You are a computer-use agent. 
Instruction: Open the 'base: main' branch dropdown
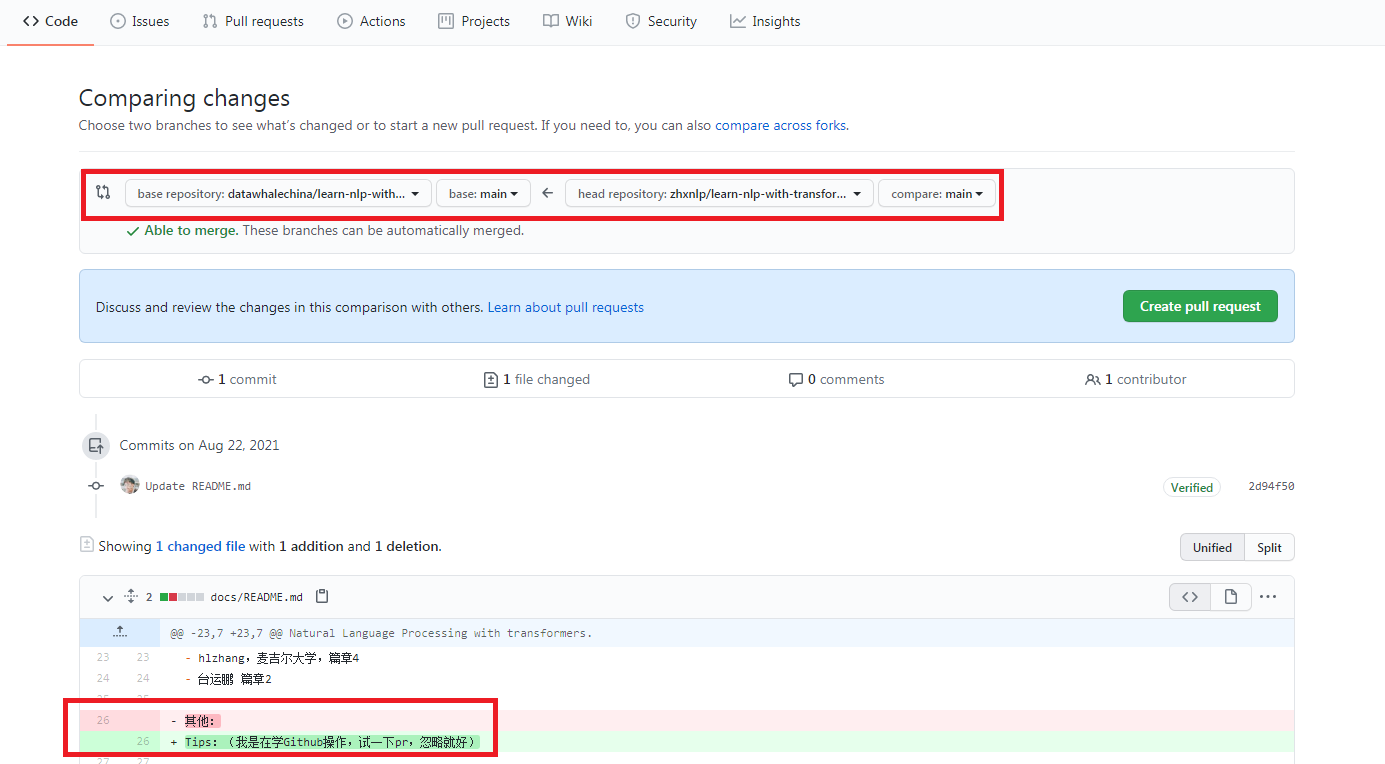click(x=483, y=193)
